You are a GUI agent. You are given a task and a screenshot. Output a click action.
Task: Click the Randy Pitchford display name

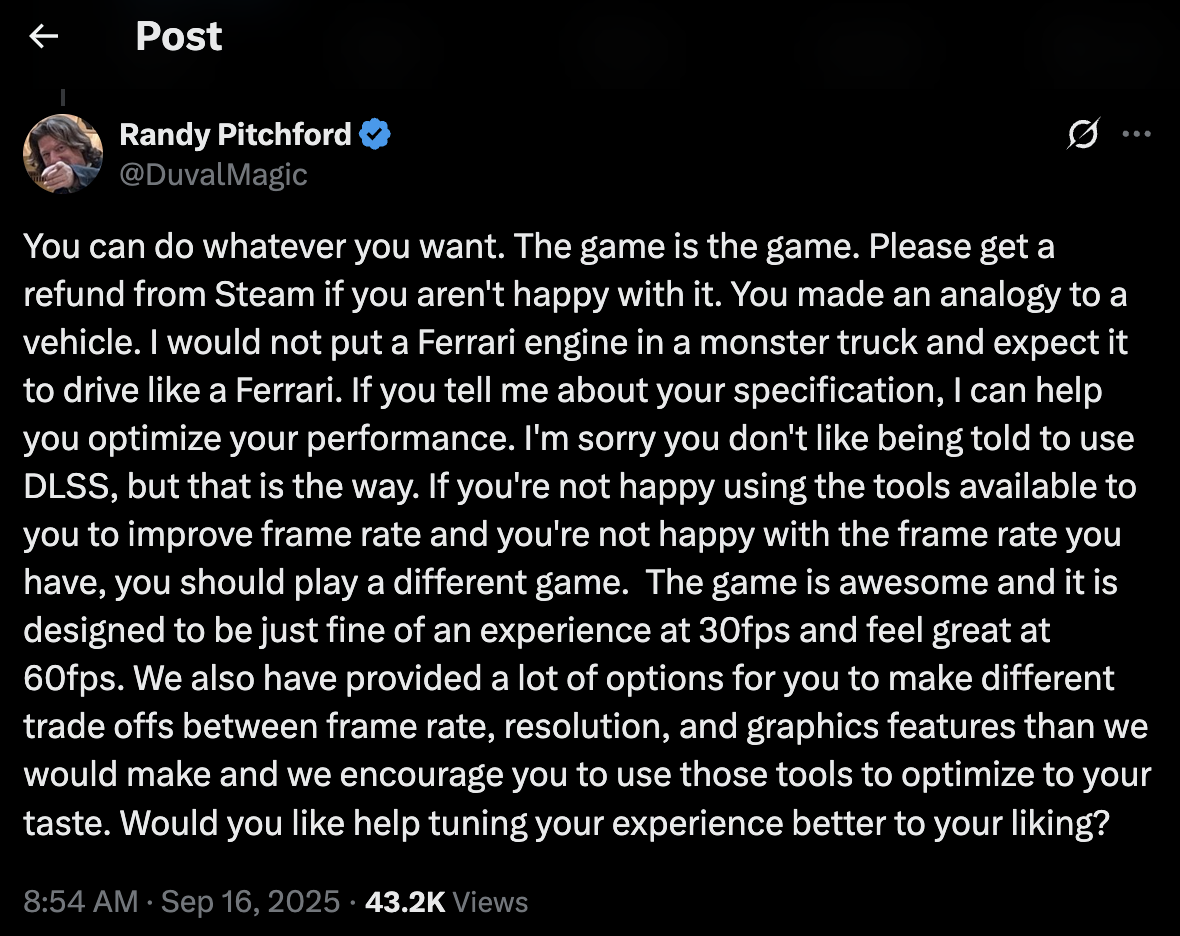click(x=235, y=135)
